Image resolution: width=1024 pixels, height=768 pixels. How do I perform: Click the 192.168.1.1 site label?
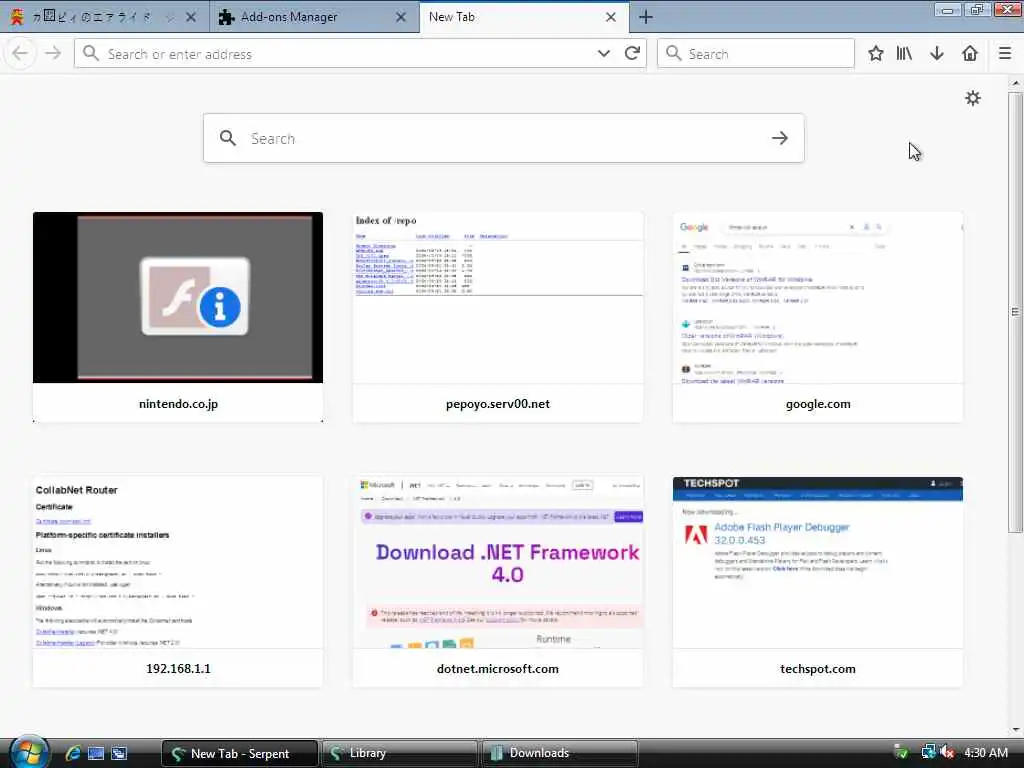coord(178,669)
